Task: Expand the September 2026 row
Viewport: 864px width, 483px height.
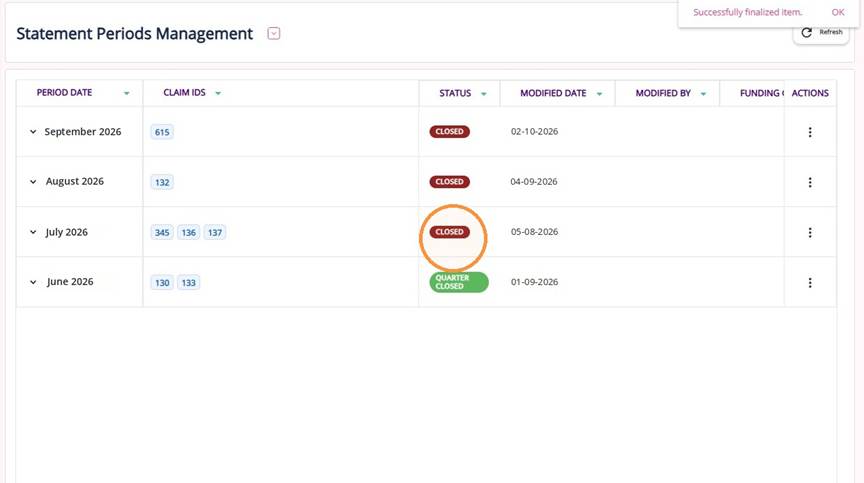Action: point(33,132)
